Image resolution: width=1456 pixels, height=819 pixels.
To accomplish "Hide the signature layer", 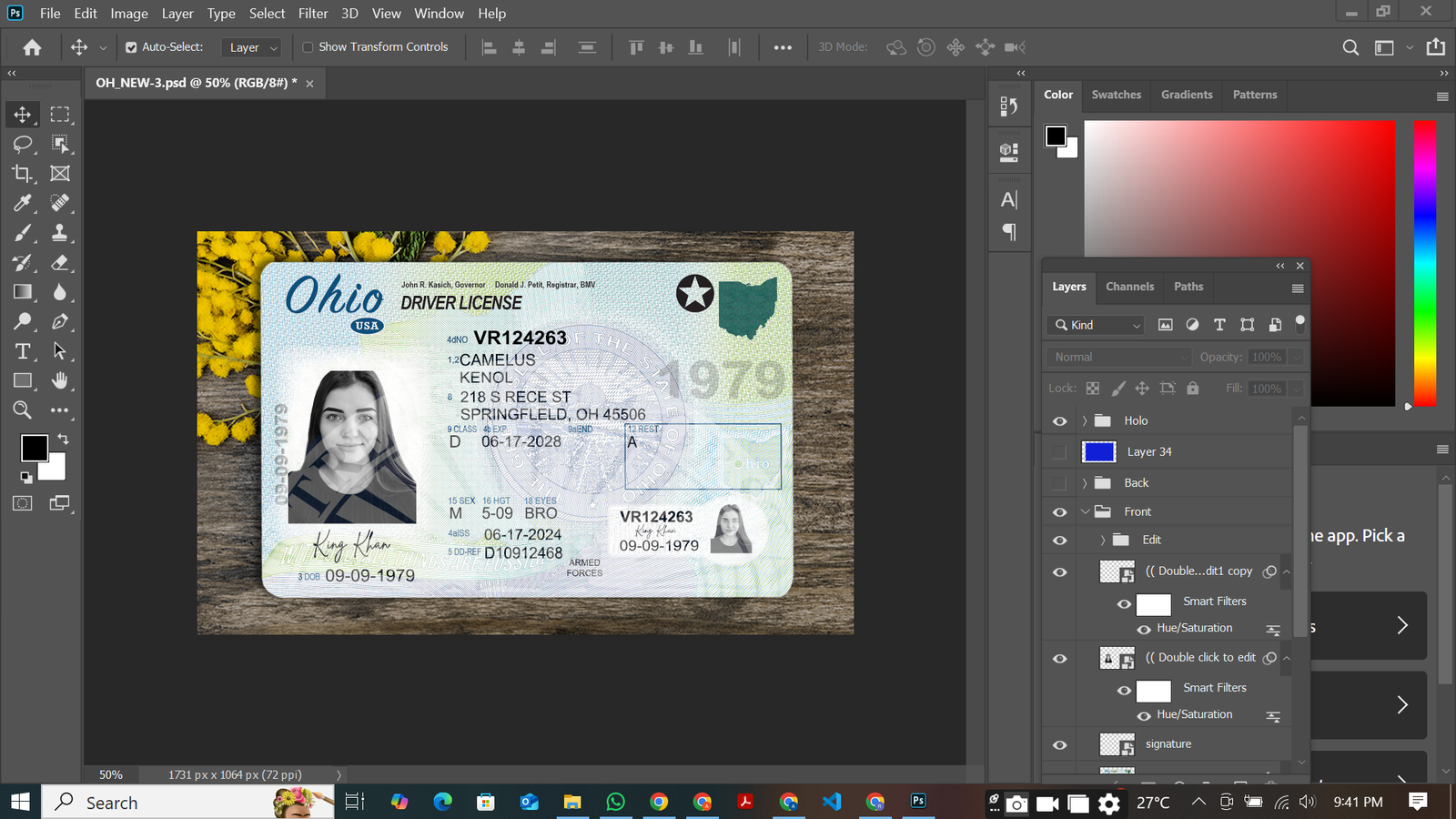I will pyautogui.click(x=1059, y=745).
